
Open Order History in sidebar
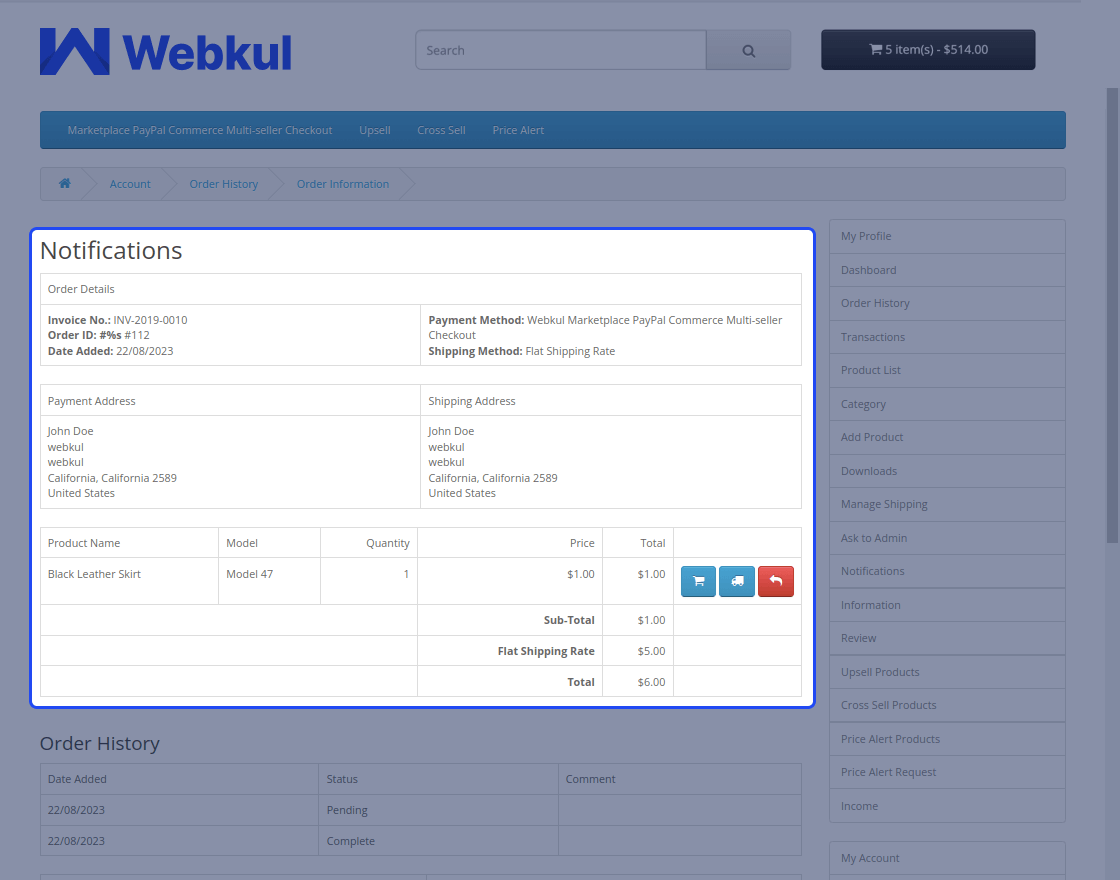[947, 304]
